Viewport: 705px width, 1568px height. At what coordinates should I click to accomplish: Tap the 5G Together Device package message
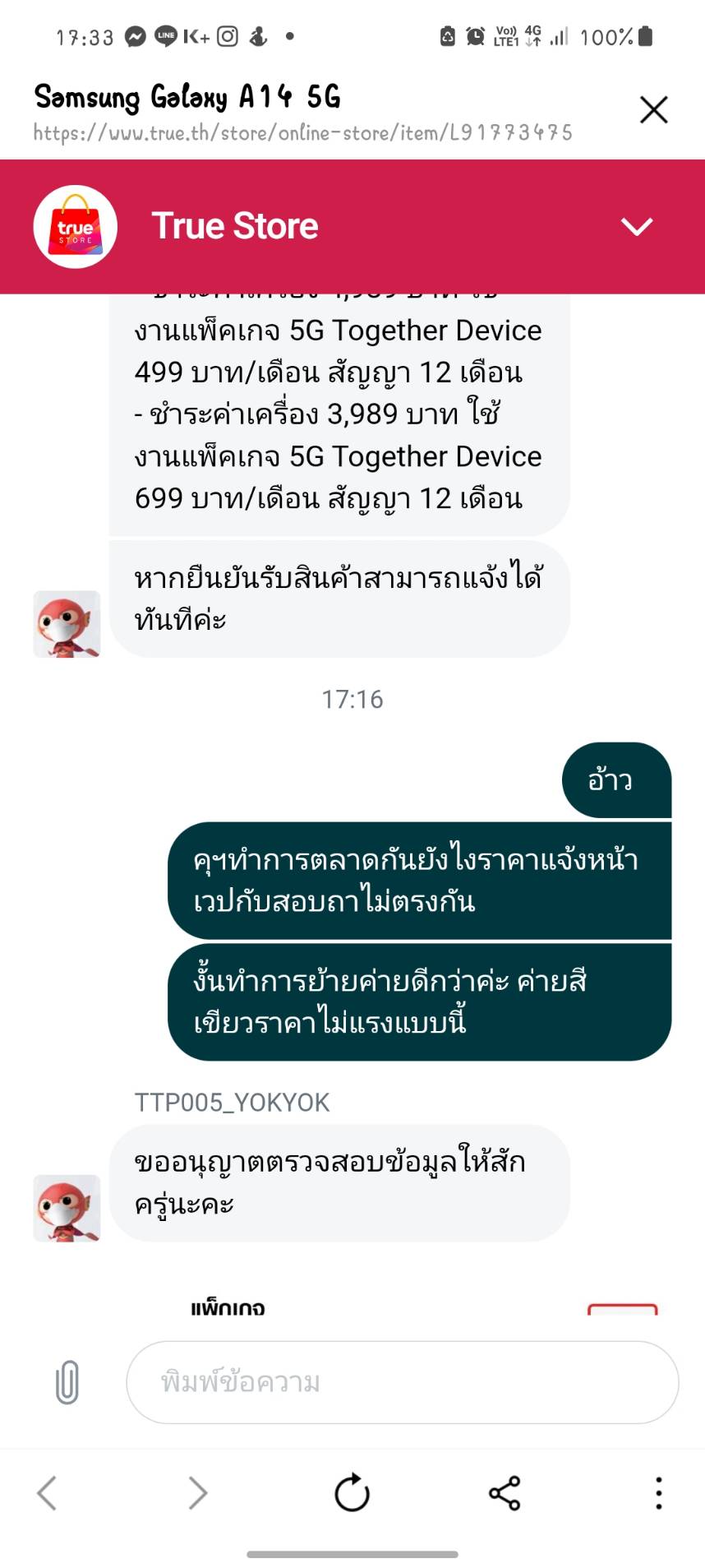tap(339, 414)
